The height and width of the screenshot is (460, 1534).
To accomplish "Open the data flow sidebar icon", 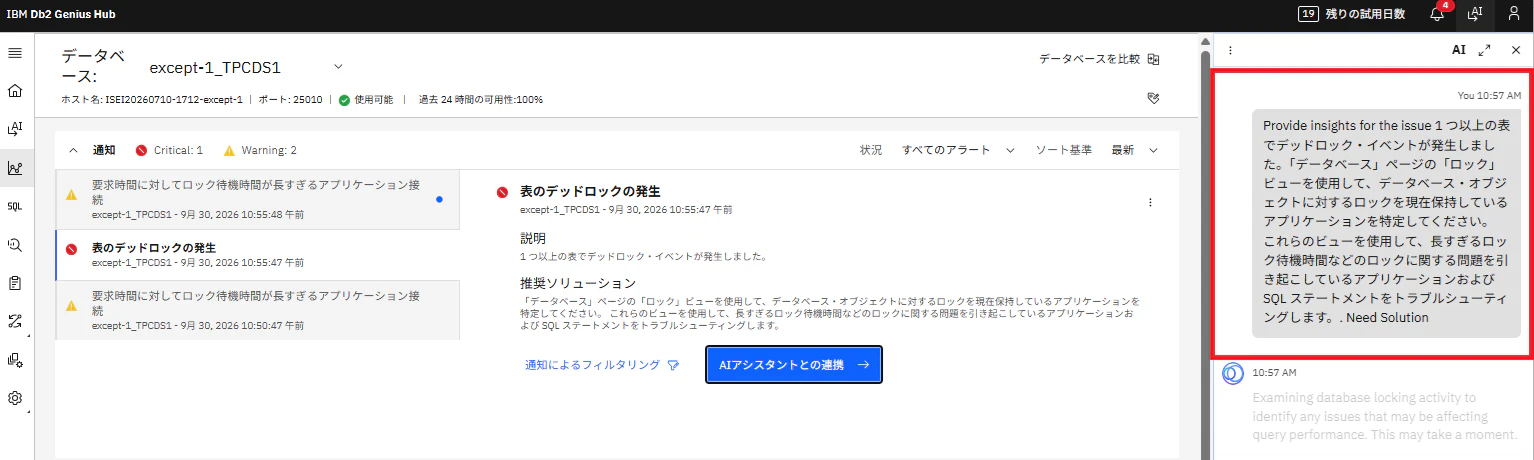I will pyautogui.click(x=15, y=321).
